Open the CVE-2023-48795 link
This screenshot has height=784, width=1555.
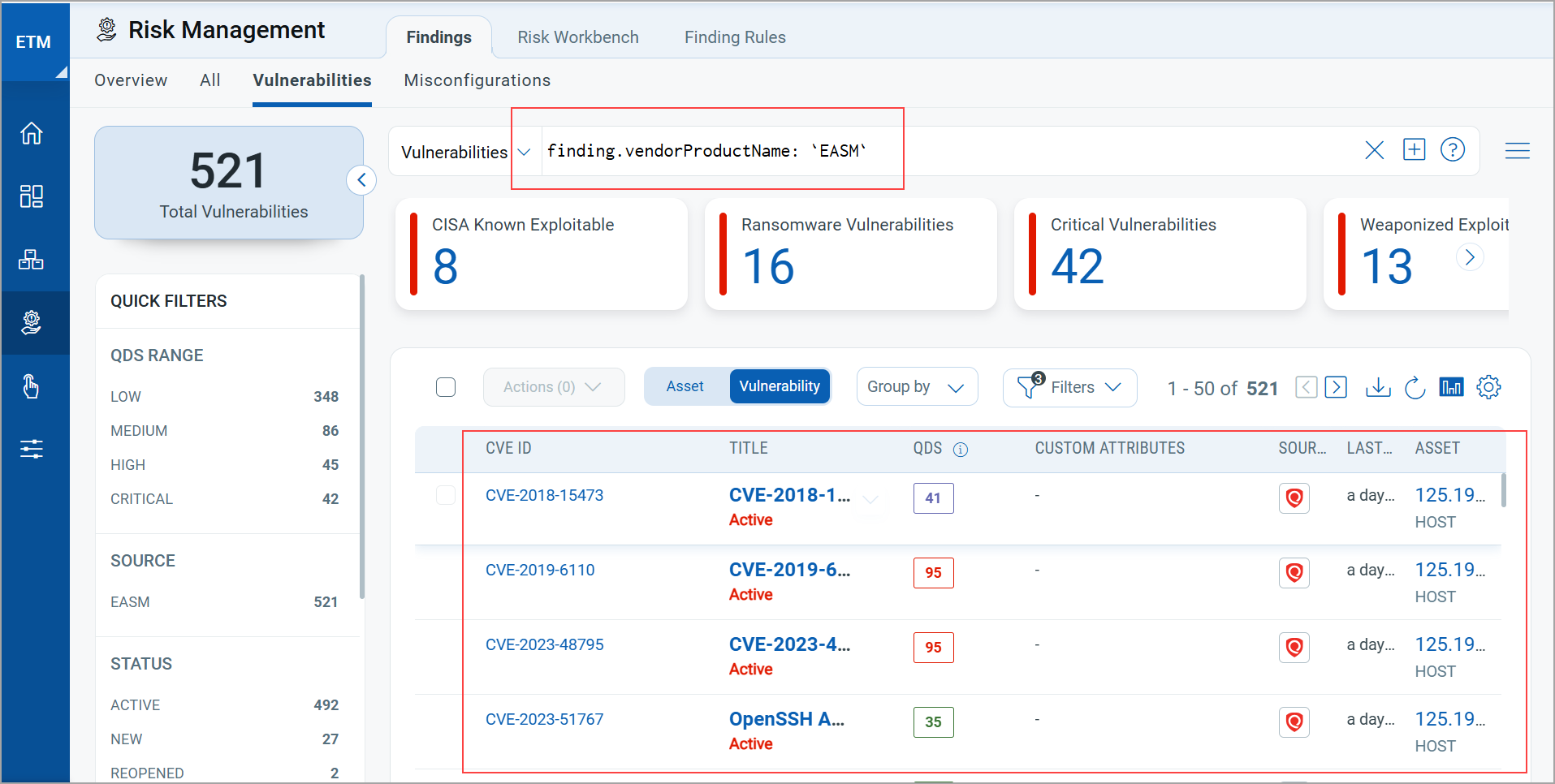(x=544, y=644)
